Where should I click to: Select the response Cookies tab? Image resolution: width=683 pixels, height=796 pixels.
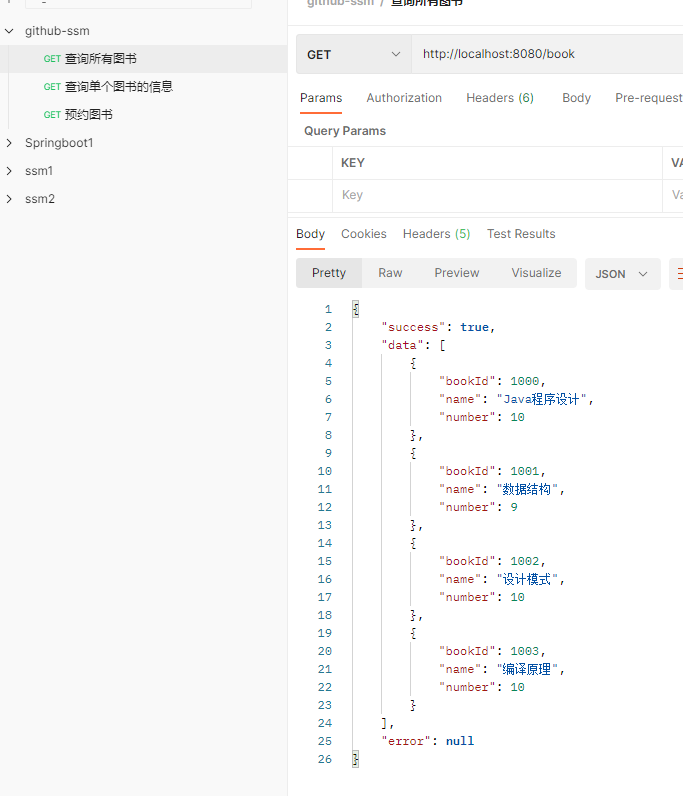coord(364,234)
